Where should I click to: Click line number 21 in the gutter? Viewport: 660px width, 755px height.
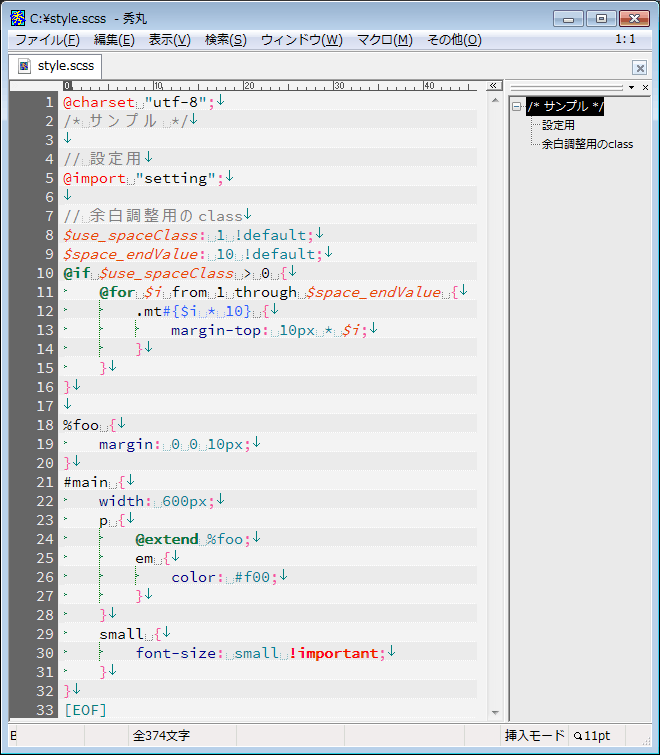point(45,482)
